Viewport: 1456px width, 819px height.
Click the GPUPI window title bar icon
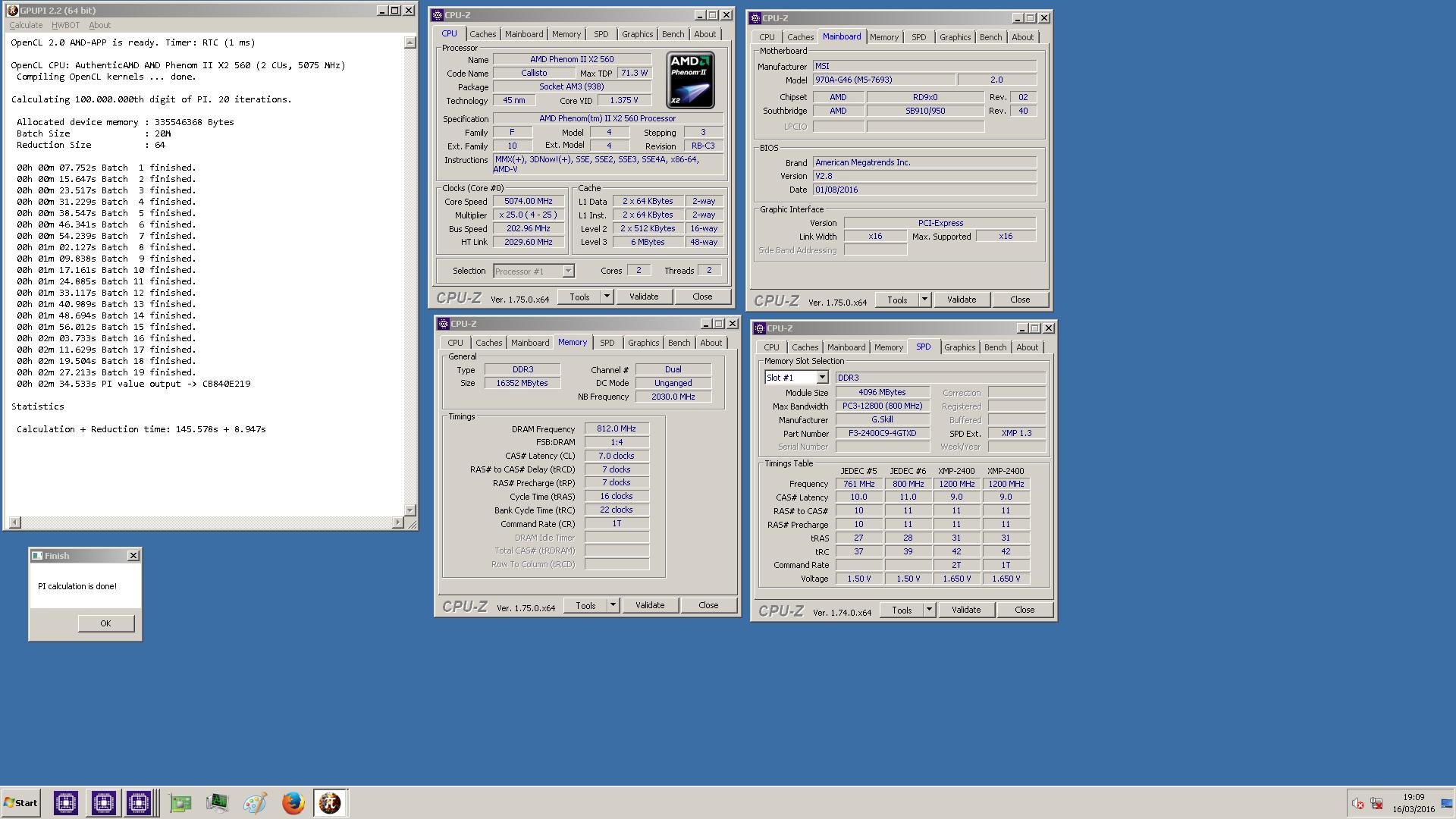[12, 11]
